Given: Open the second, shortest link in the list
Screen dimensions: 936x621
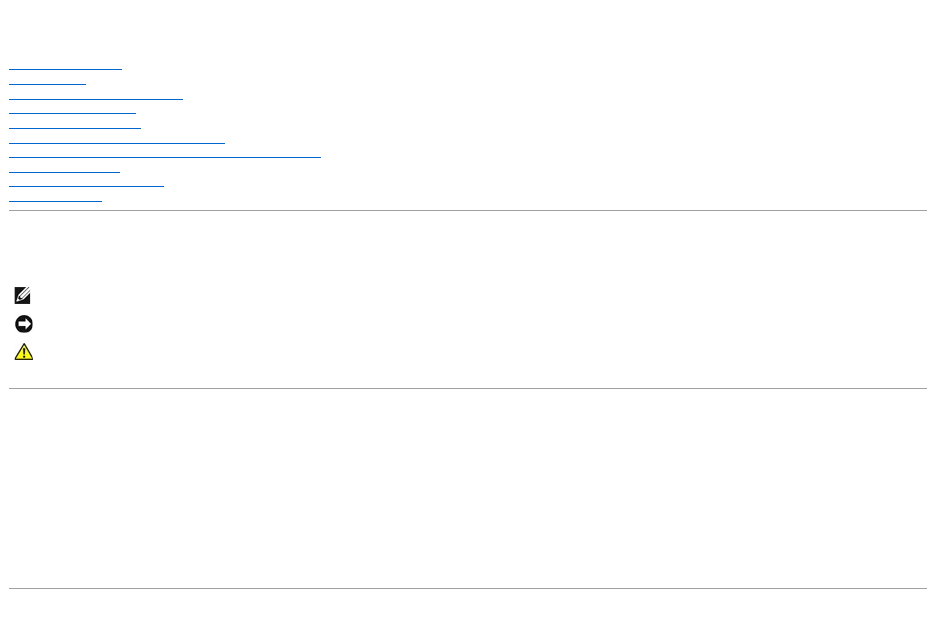Looking at the screenshot, I should coord(47,83).
